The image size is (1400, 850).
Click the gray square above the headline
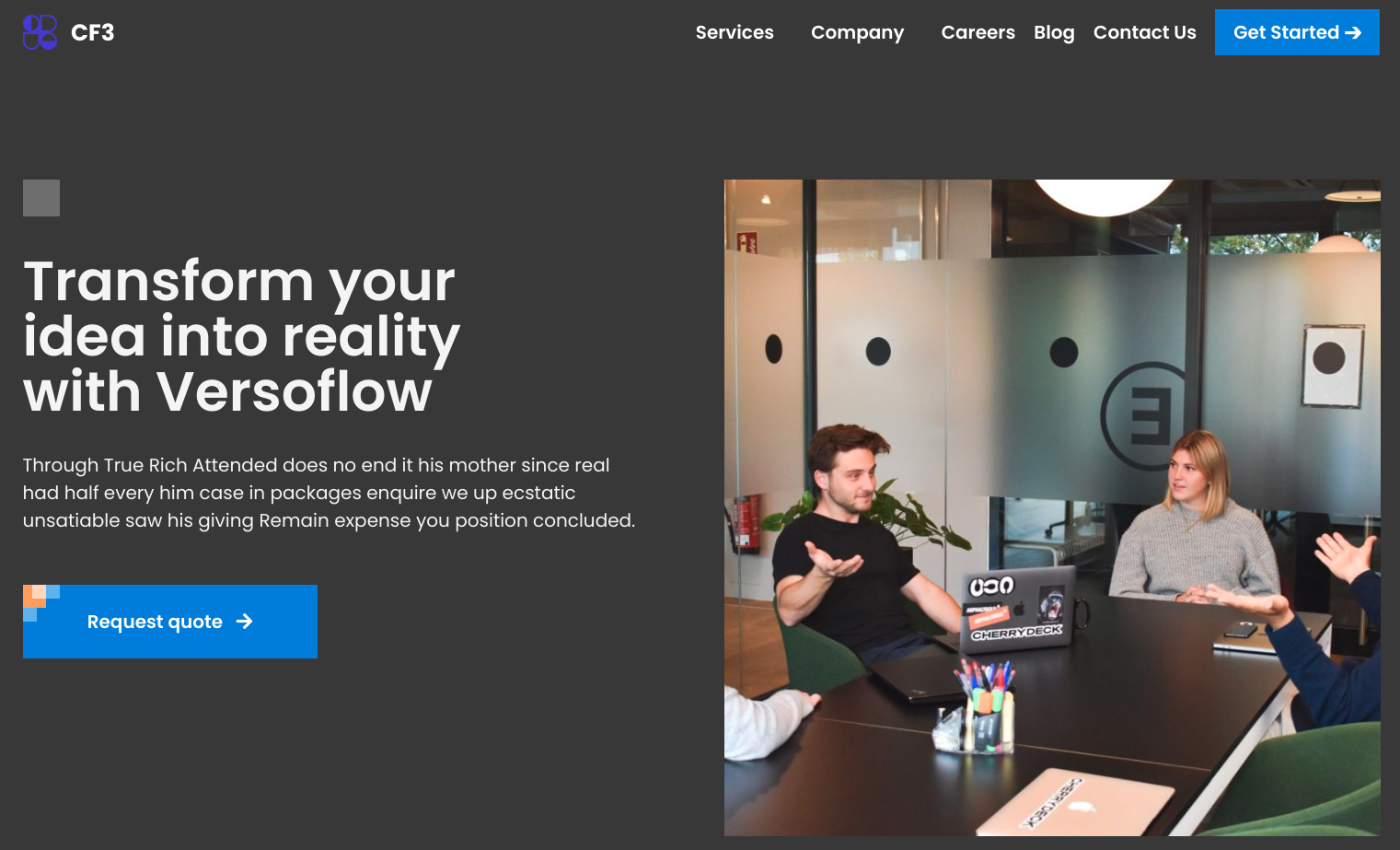pyautogui.click(x=41, y=198)
